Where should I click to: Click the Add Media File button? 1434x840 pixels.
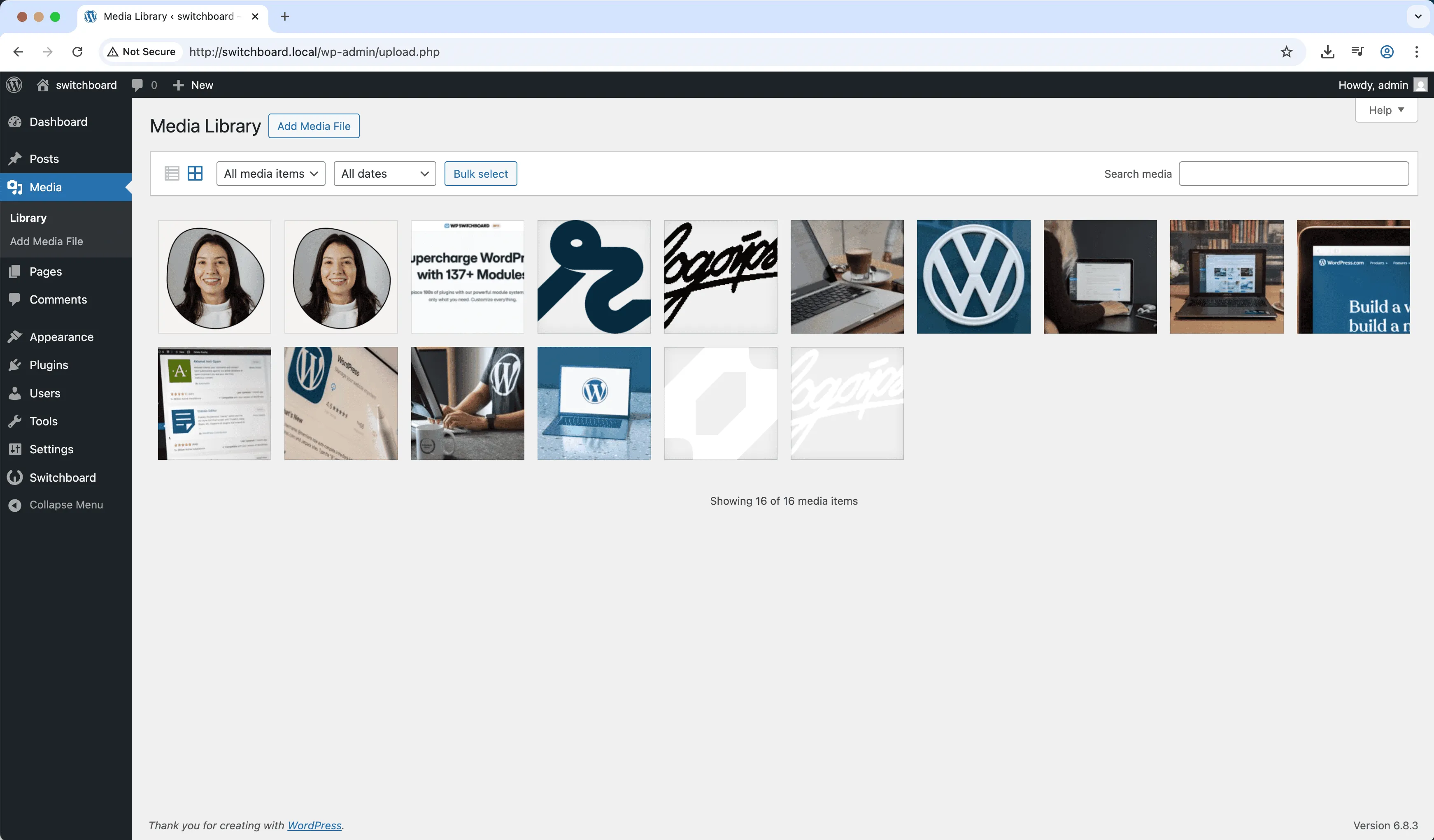(x=314, y=126)
